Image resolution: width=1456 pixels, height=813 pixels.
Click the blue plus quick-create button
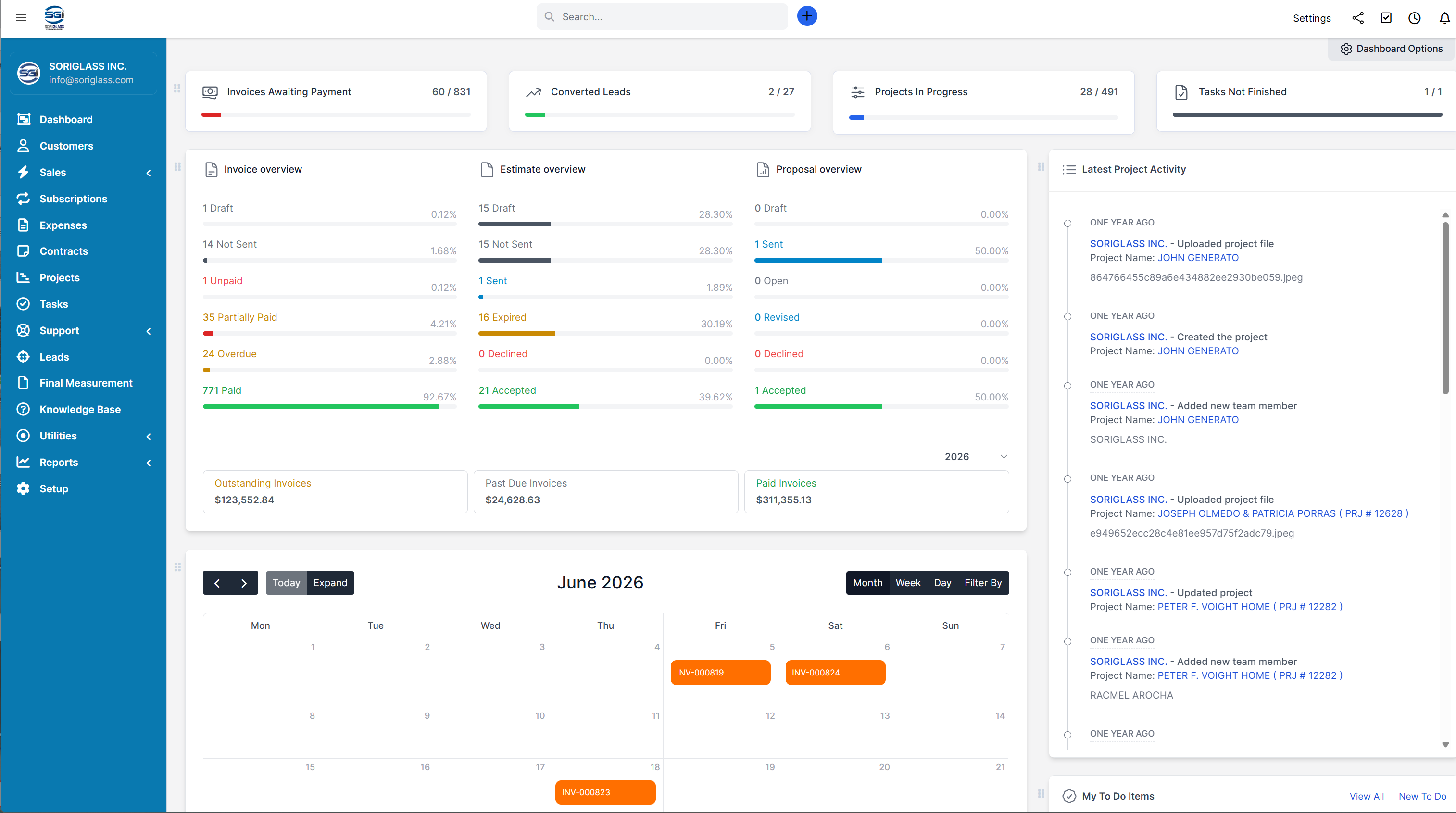click(806, 16)
